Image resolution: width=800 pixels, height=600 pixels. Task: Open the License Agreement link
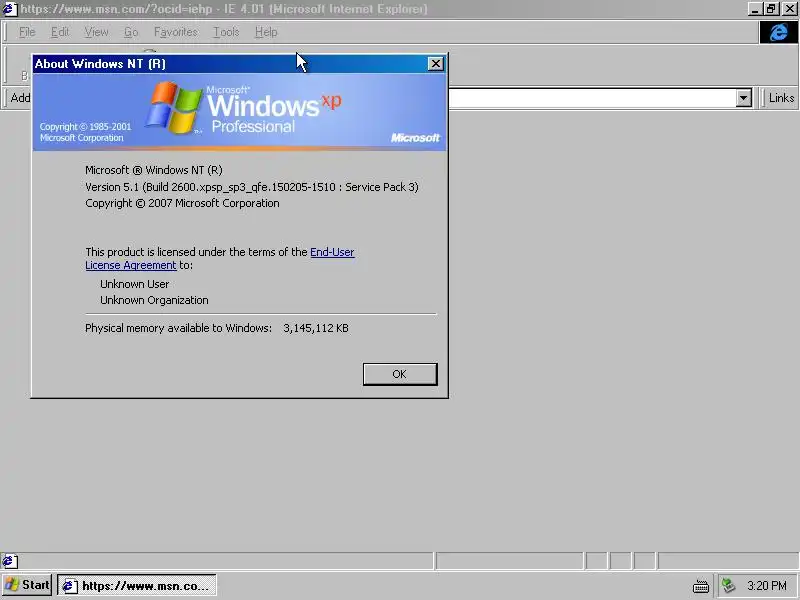tap(131, 265)
